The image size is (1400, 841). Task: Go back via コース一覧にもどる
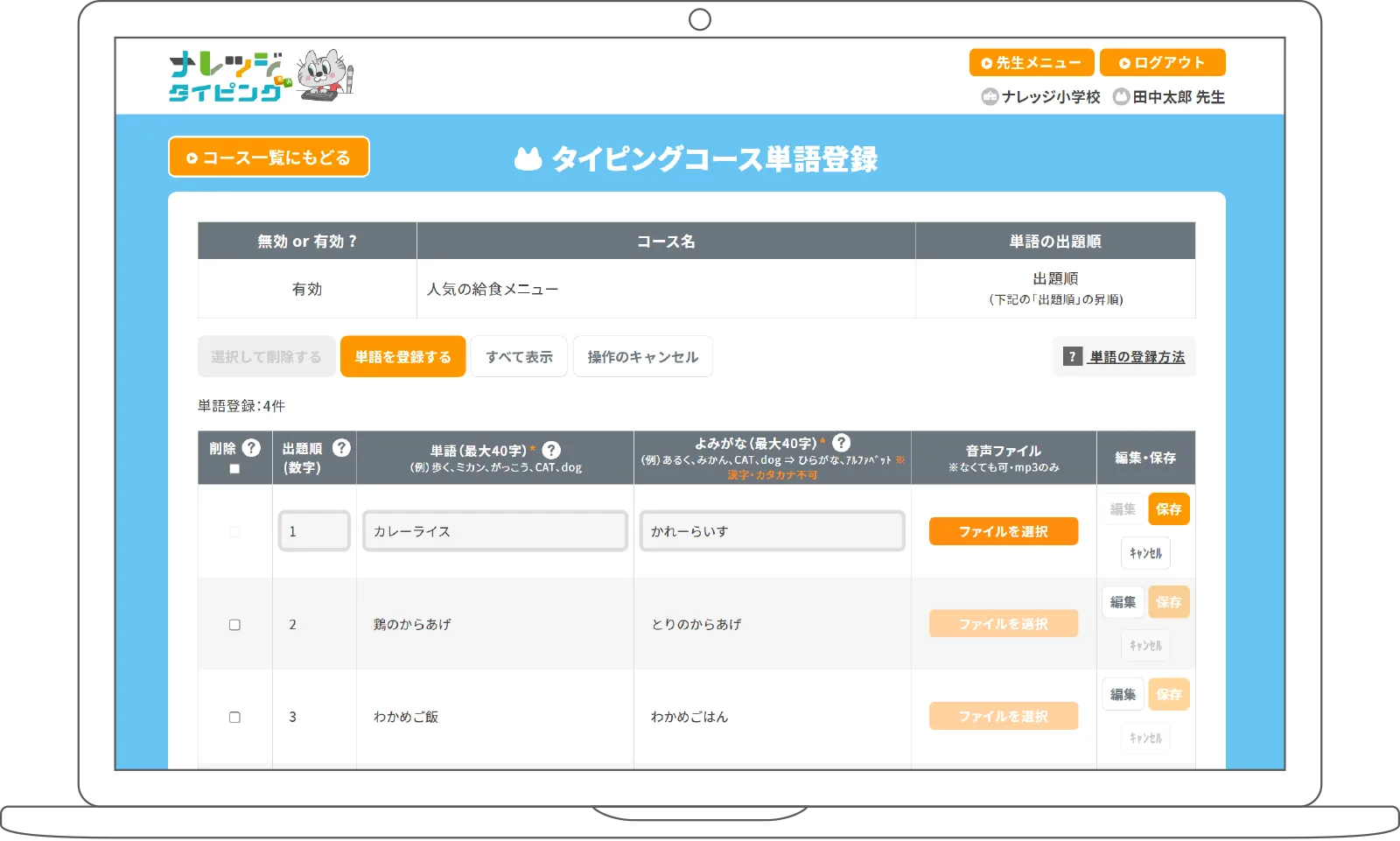pos(269,158)
